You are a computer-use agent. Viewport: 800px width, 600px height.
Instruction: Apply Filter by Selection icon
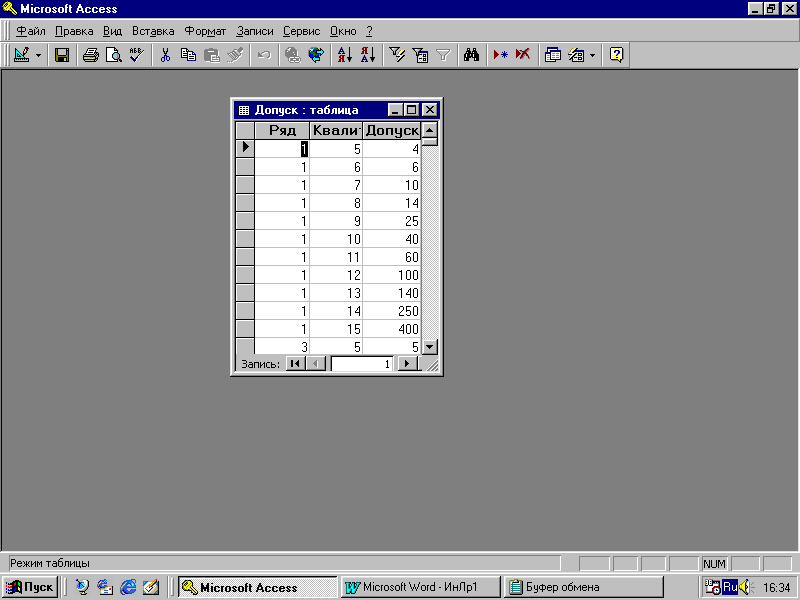click(397, 55)
